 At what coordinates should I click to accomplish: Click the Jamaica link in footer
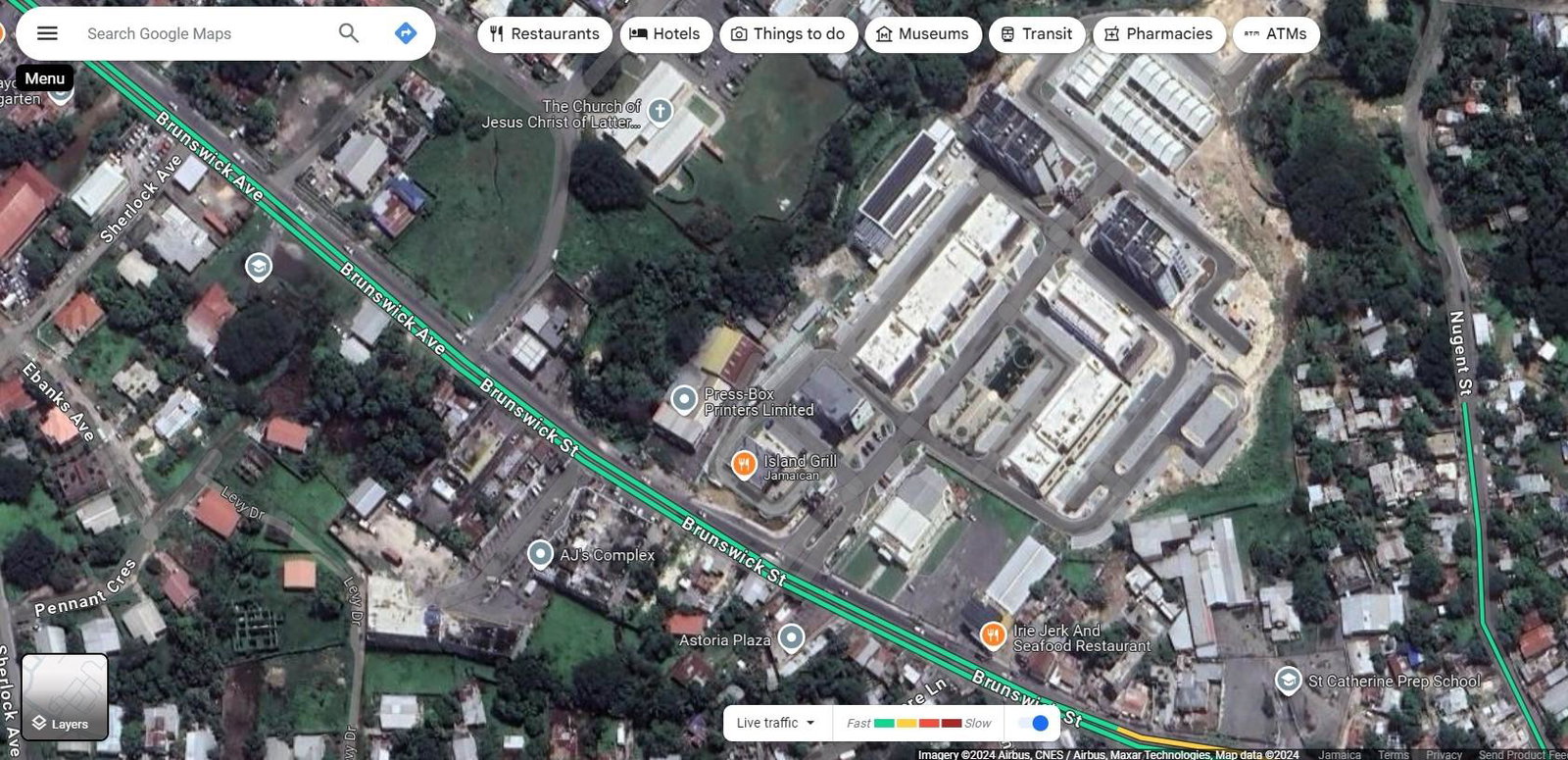[1340, 754]
